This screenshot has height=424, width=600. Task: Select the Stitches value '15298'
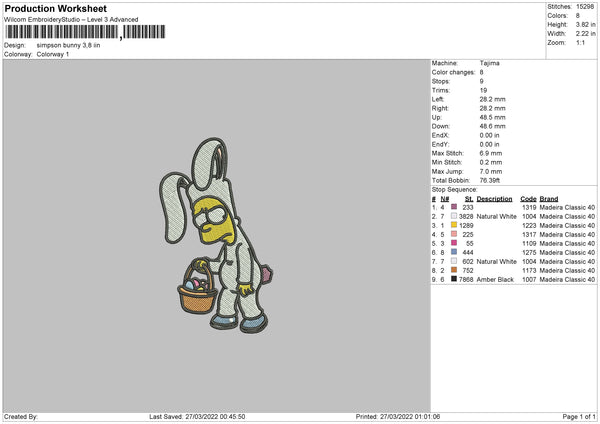[585, 7]
